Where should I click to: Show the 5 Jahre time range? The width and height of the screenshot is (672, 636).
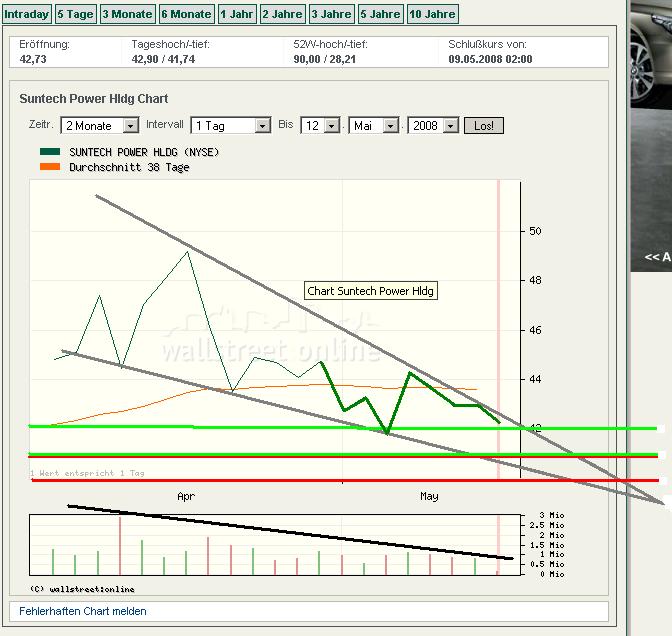[x=380, y=14]
